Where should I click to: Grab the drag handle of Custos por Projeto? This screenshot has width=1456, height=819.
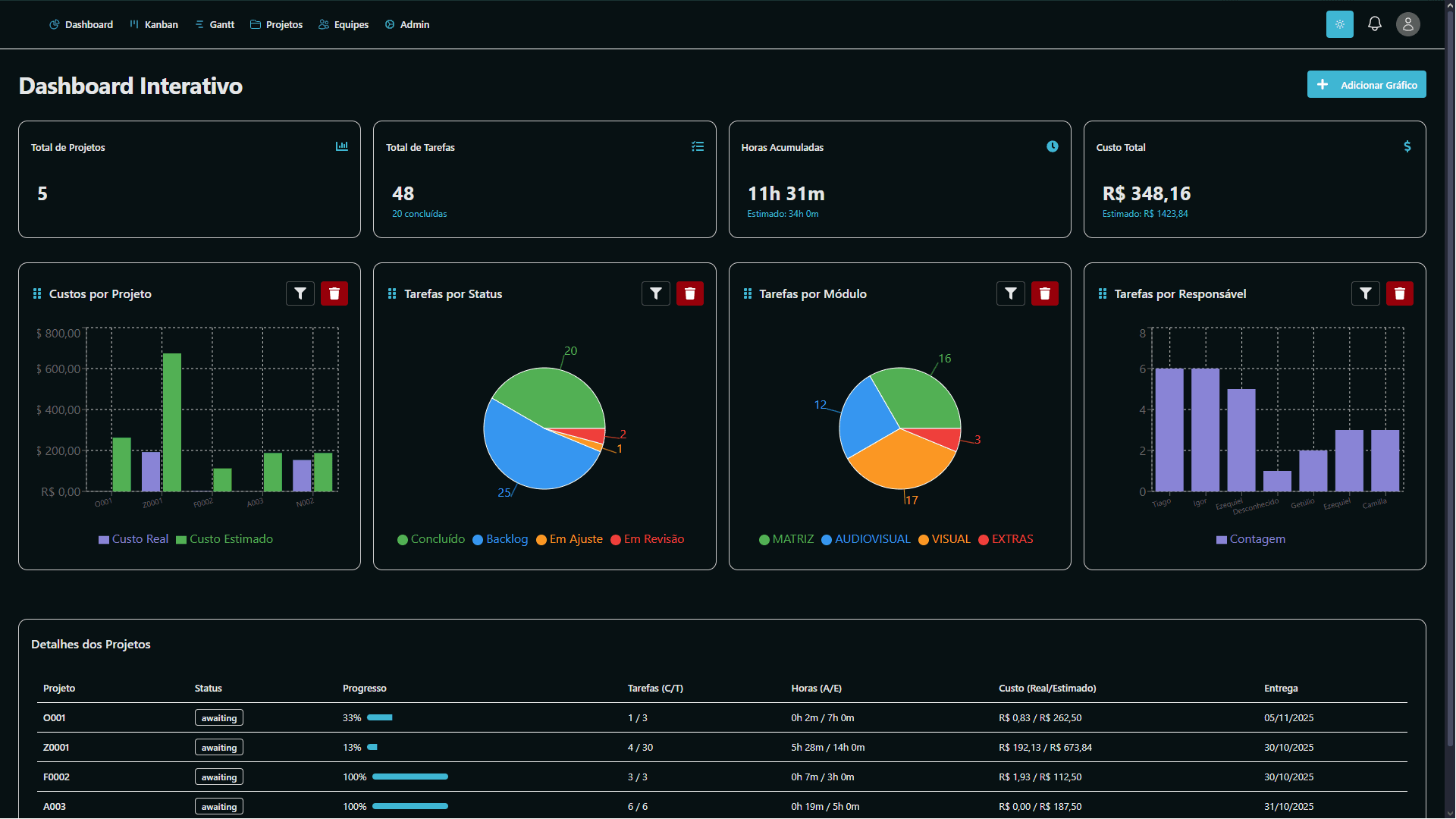pos(37,293)
